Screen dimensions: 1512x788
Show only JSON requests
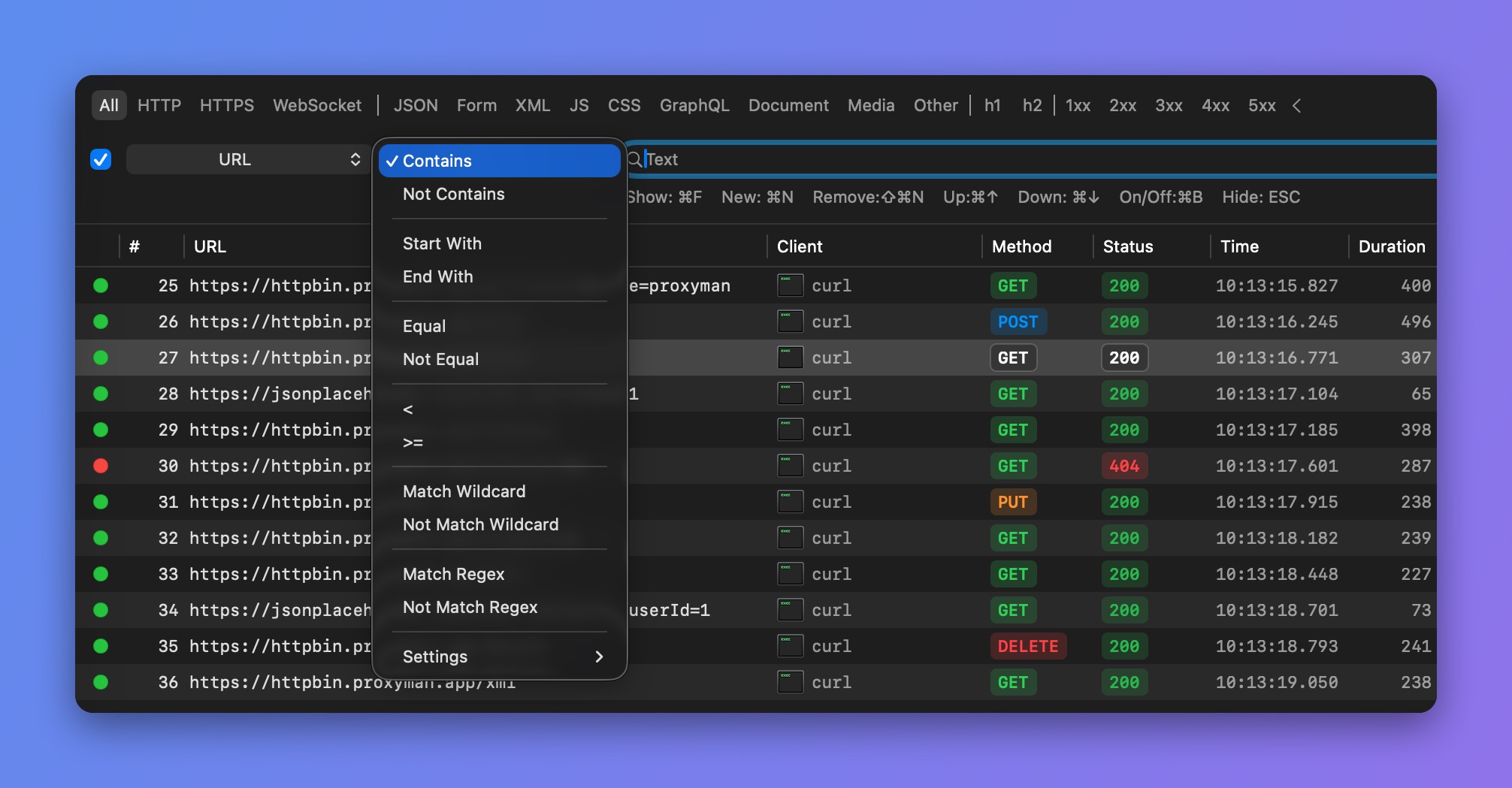click(x=416, y=105)
